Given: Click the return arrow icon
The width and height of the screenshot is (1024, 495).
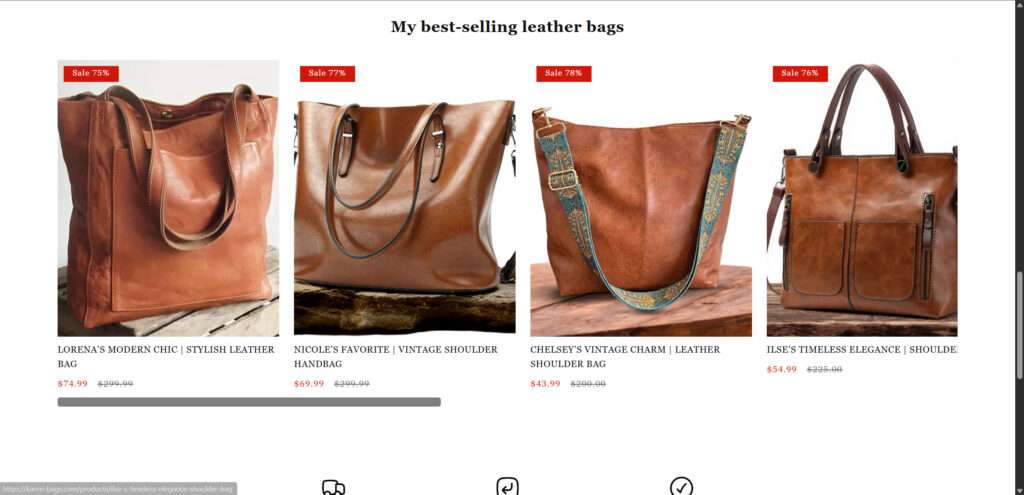Looking at the screenshot, I should 507,487.
